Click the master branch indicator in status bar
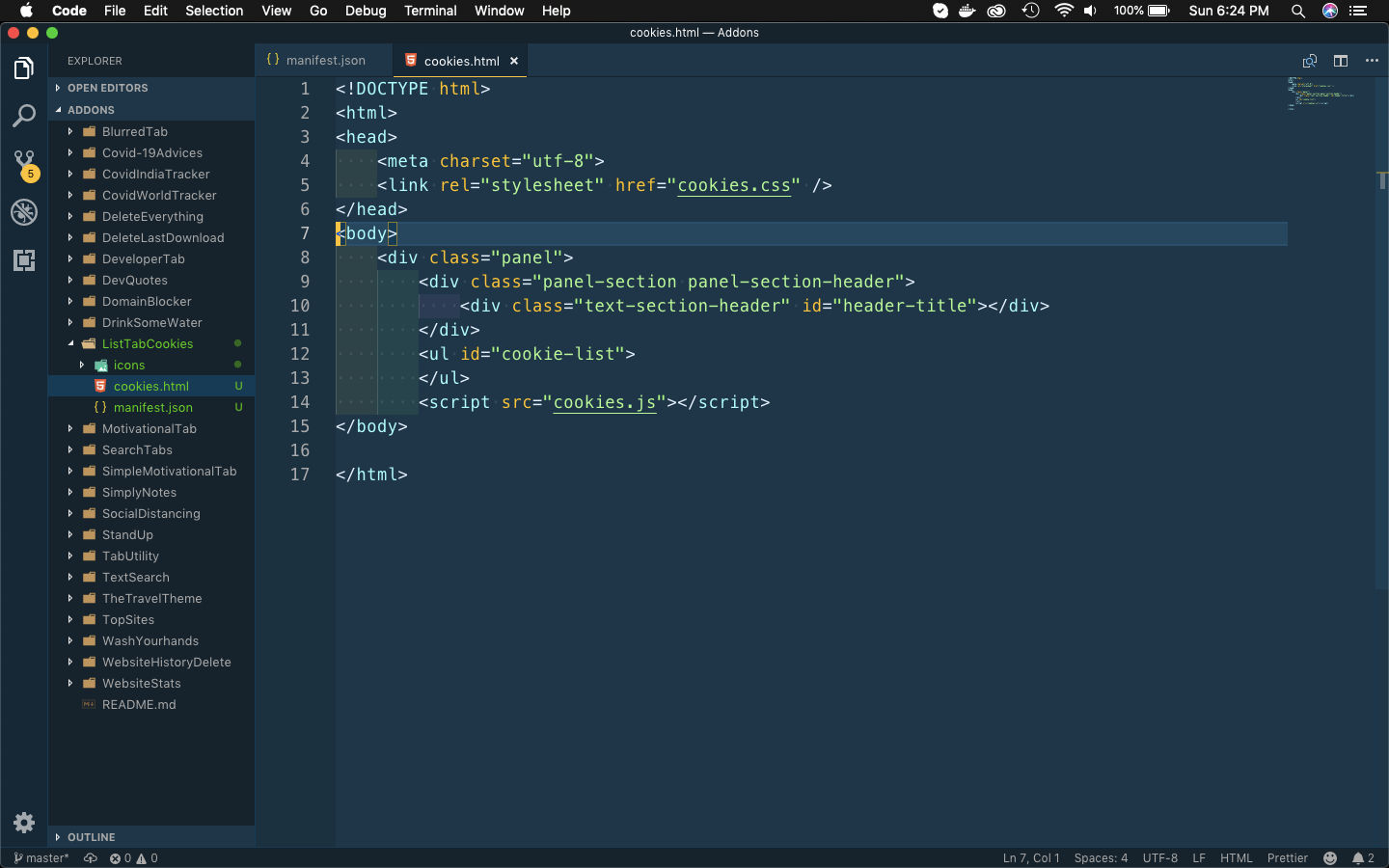The width and height of the screenshot is (1389, 868). point(41,858)
